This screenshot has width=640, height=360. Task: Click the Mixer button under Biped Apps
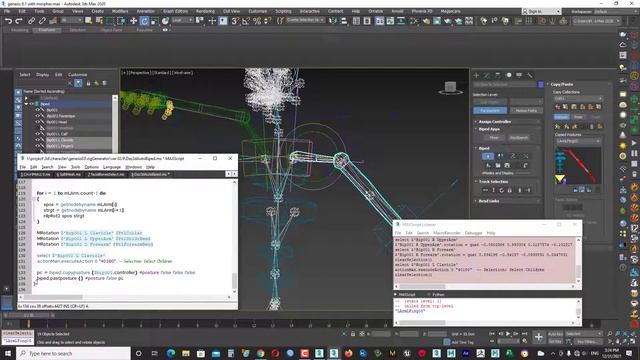494,138
